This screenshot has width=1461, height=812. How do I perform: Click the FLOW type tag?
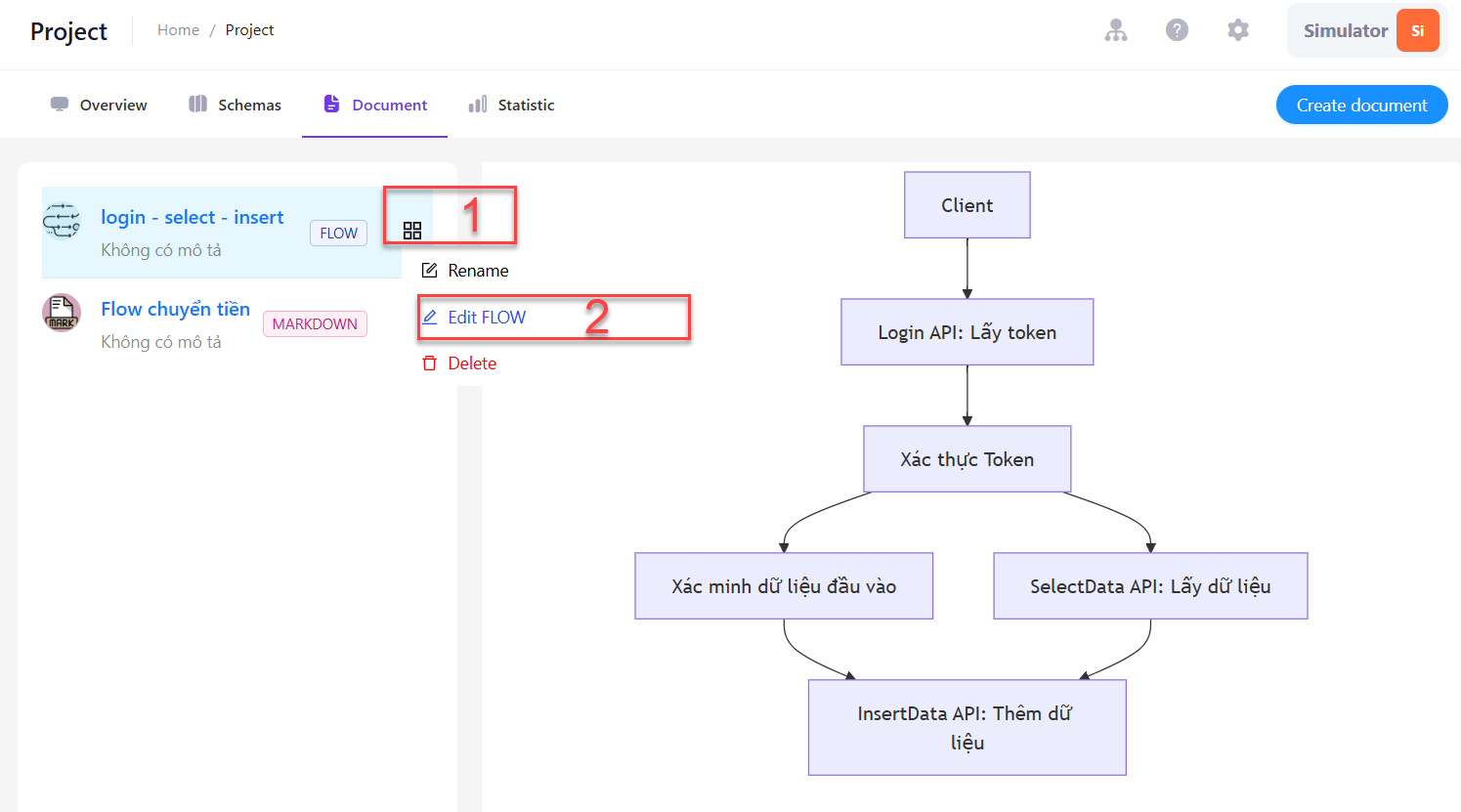click(339, 234)
